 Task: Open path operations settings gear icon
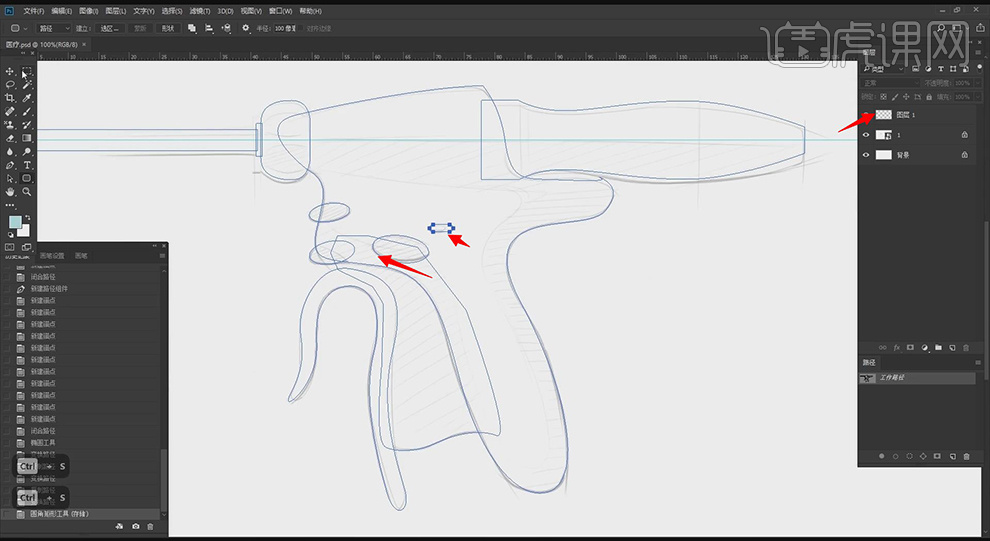(x=246, y=28)
